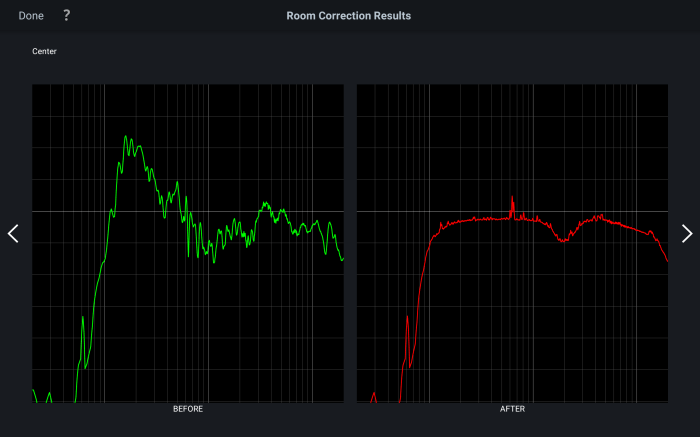Open help with the question mark icon
Viewport: 700px width, 437px height.
pos(67,16)
